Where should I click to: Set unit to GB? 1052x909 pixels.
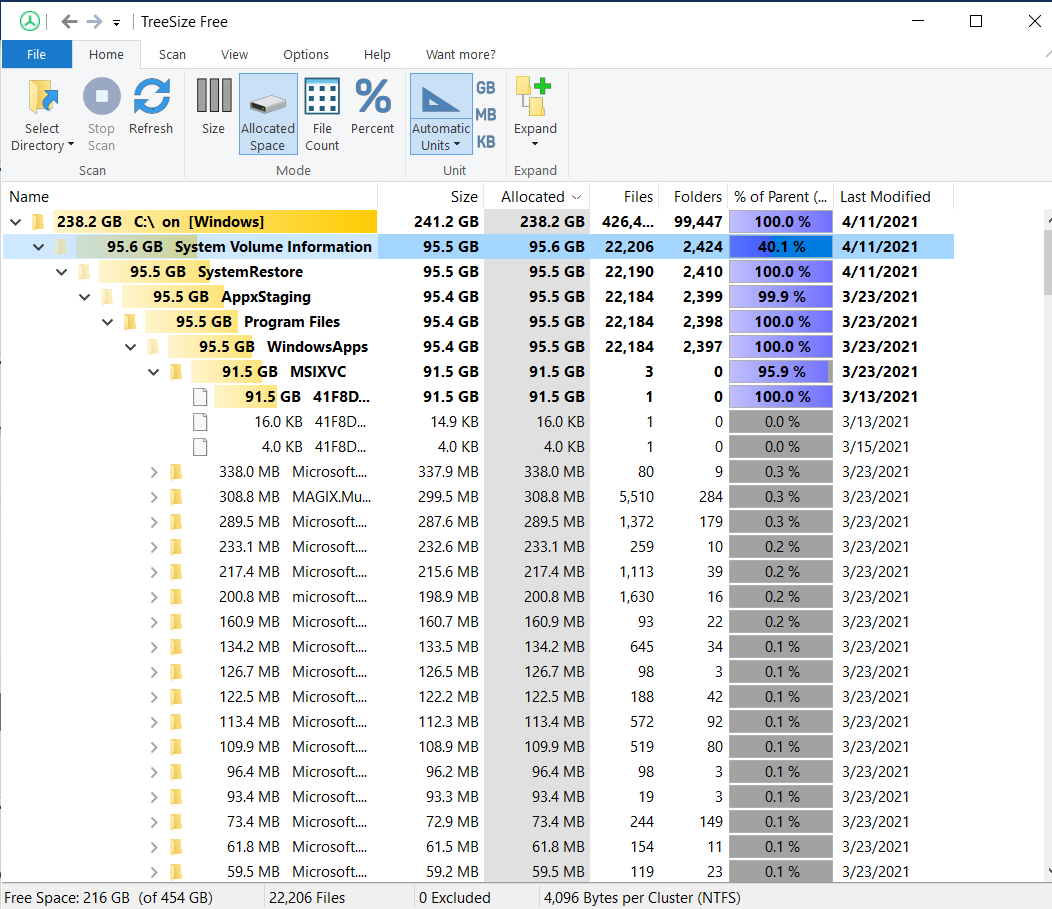[x=486, y=88]
